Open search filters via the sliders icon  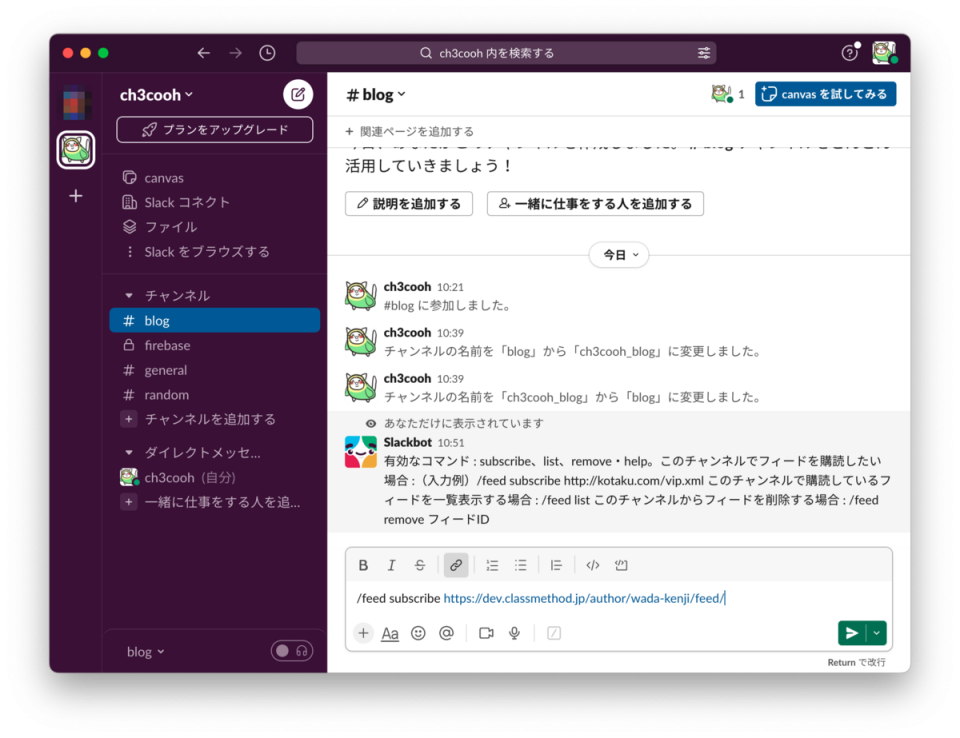(703, 52)
